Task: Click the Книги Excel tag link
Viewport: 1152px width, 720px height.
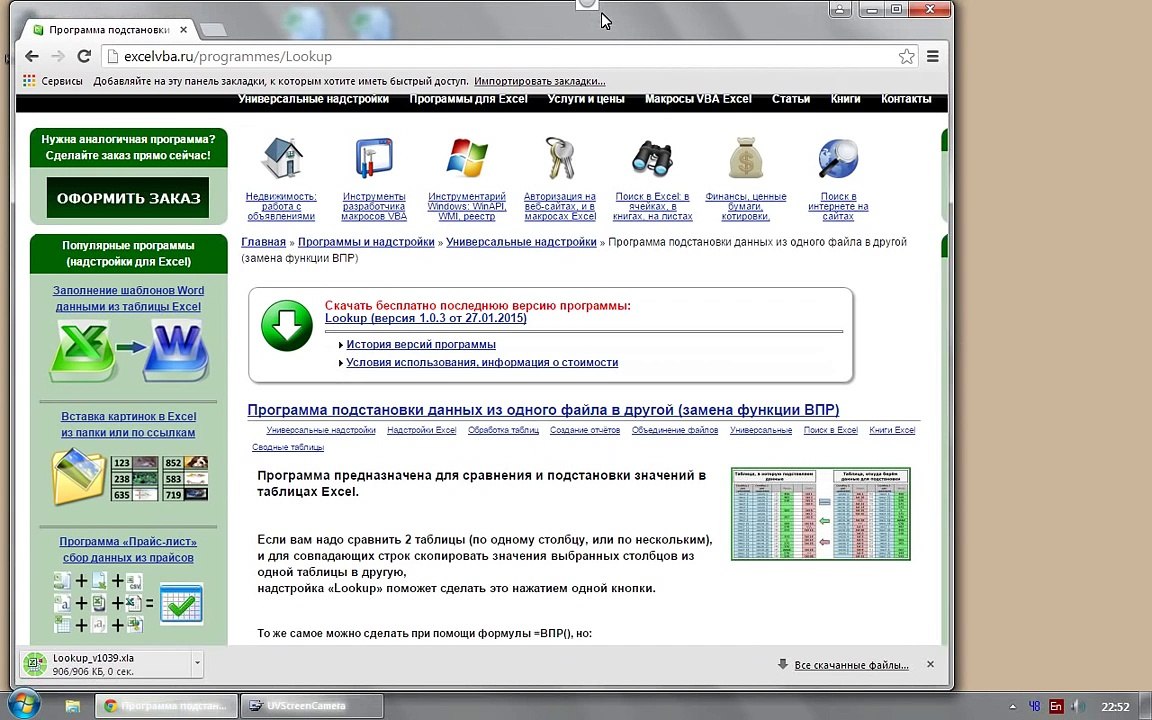Action: [892, 430]
